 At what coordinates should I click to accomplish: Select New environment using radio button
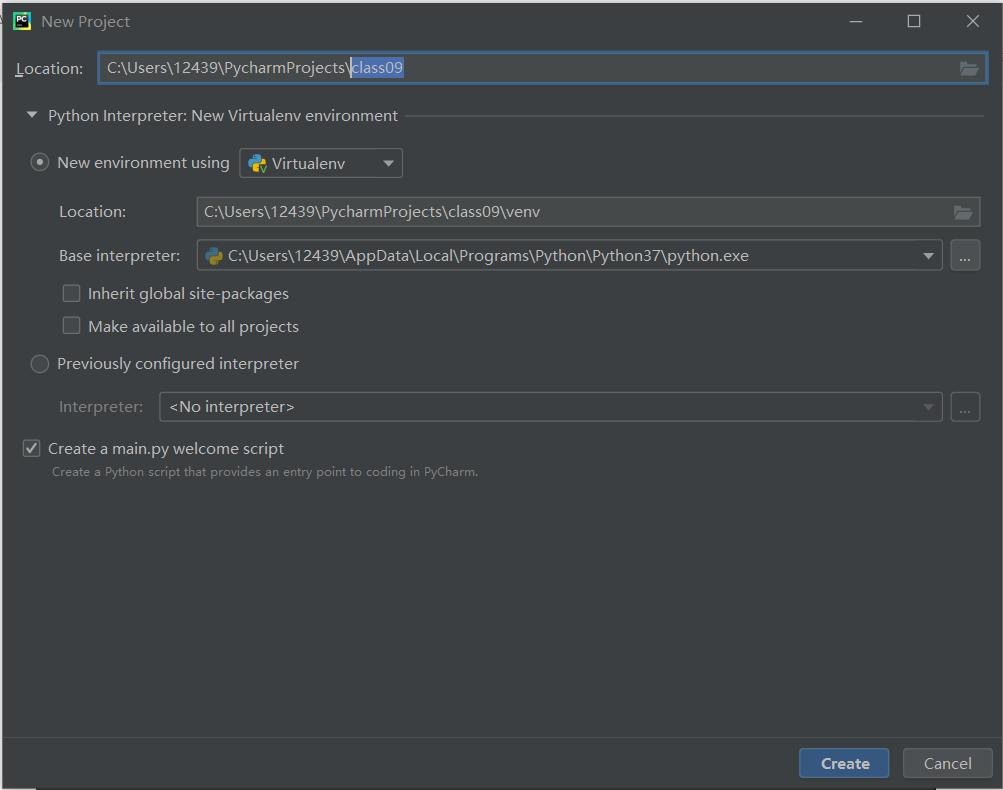(40, 163)
